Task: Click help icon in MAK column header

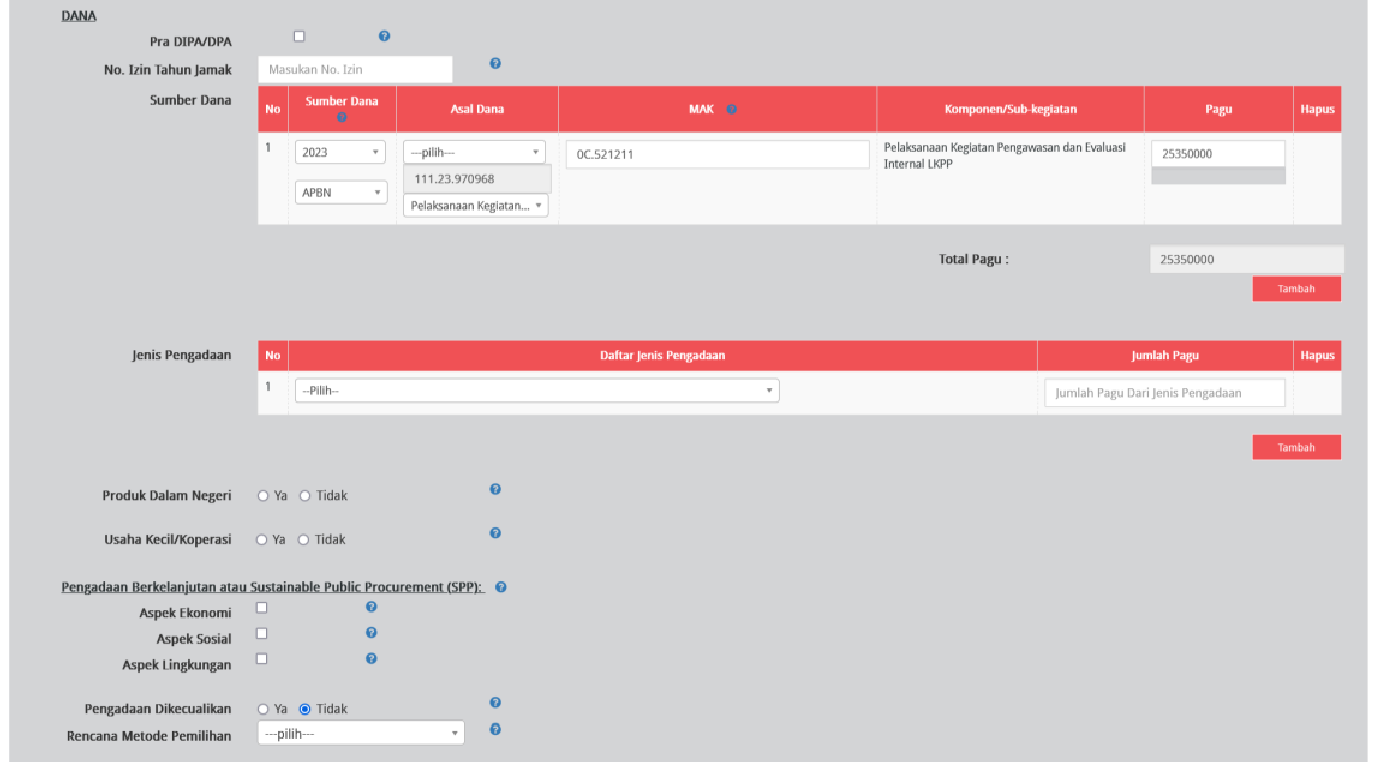Action: tap(731, 109)
